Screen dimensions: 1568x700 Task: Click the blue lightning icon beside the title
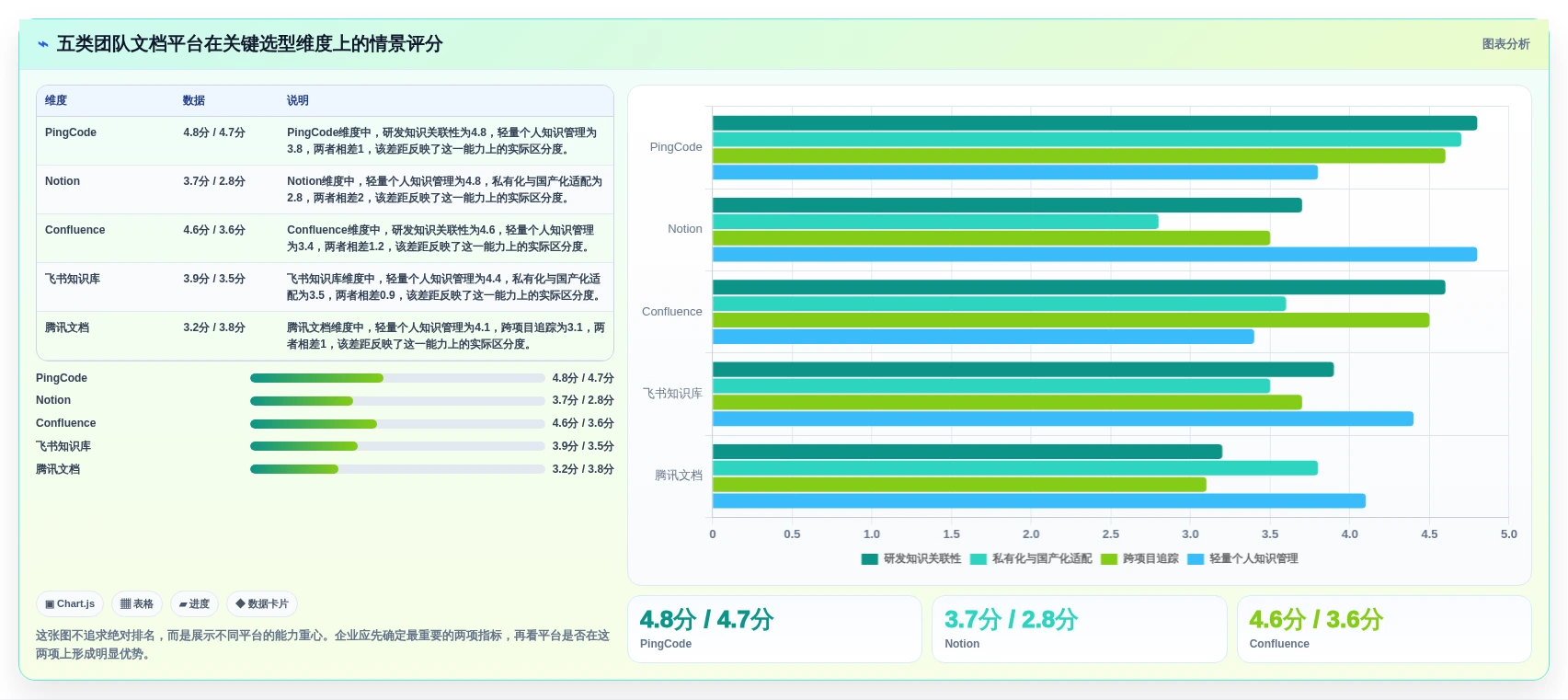pos(42,44)
